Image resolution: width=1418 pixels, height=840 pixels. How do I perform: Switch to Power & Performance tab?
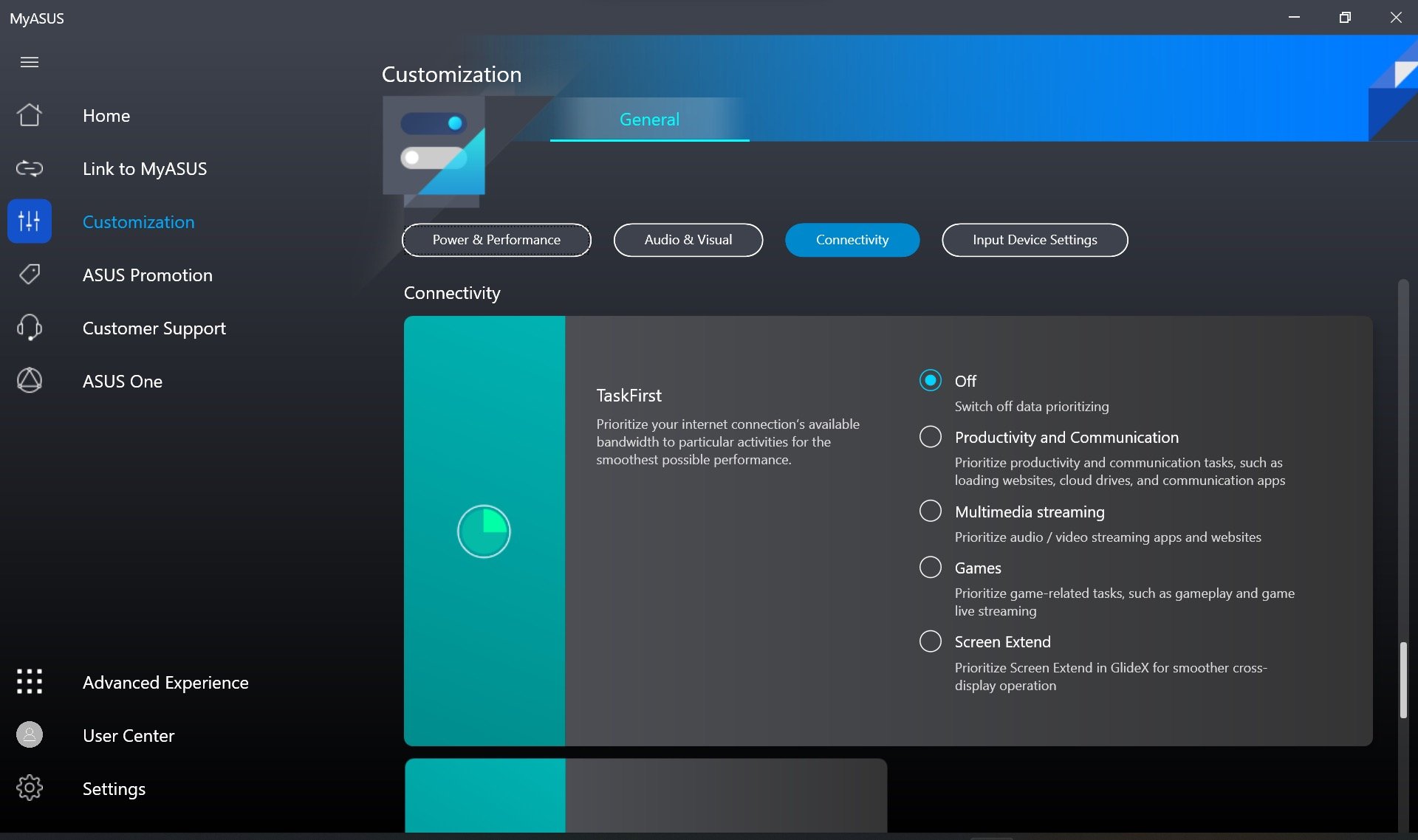click(x=496, y=239)
